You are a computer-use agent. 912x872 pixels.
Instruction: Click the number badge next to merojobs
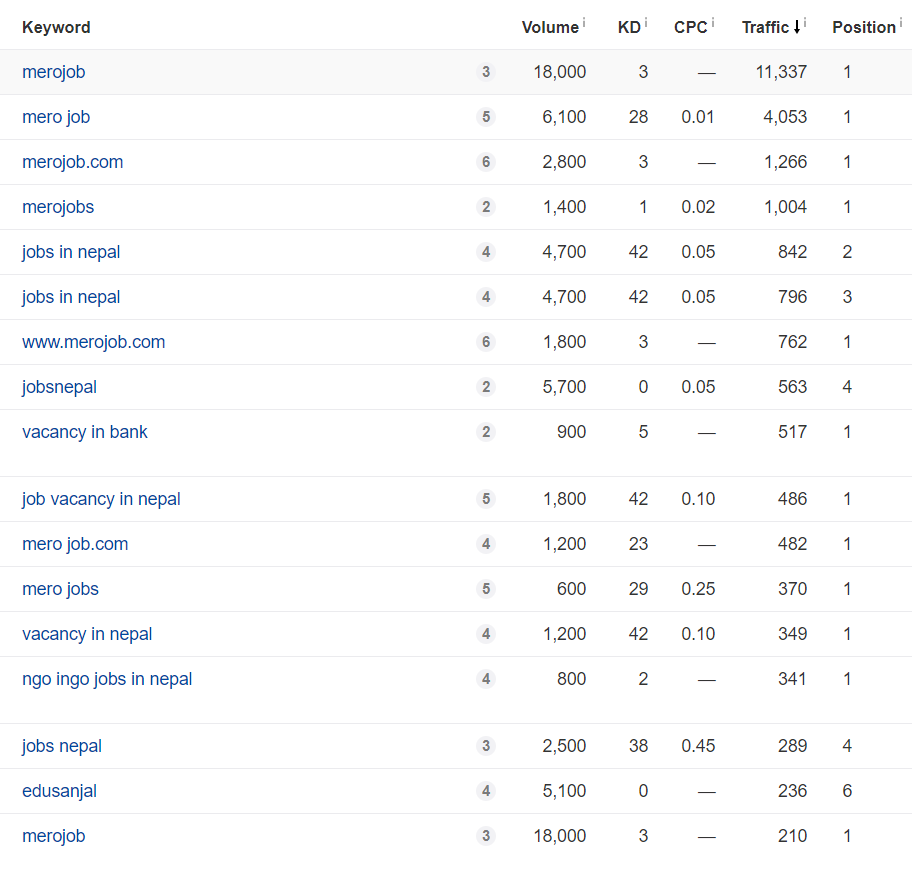click(x=486, y=207)
